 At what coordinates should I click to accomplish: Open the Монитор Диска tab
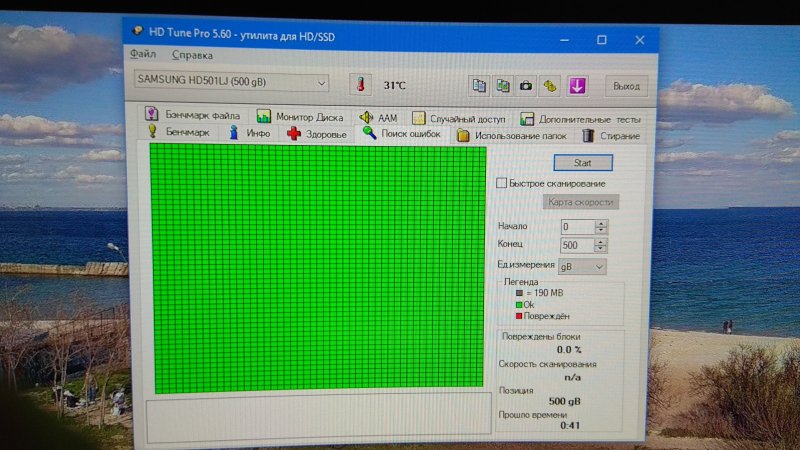point(300,117)
